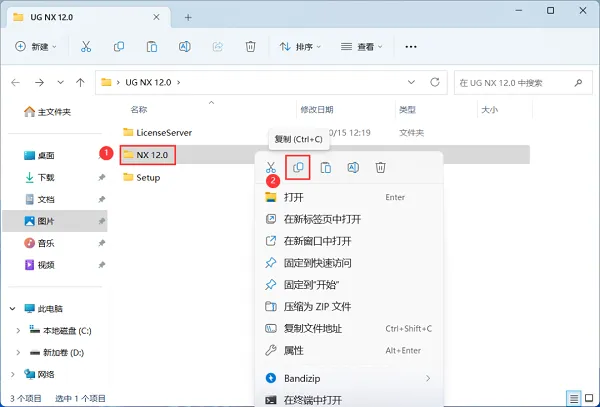Open the three-dot more options menu

[411, 47]
